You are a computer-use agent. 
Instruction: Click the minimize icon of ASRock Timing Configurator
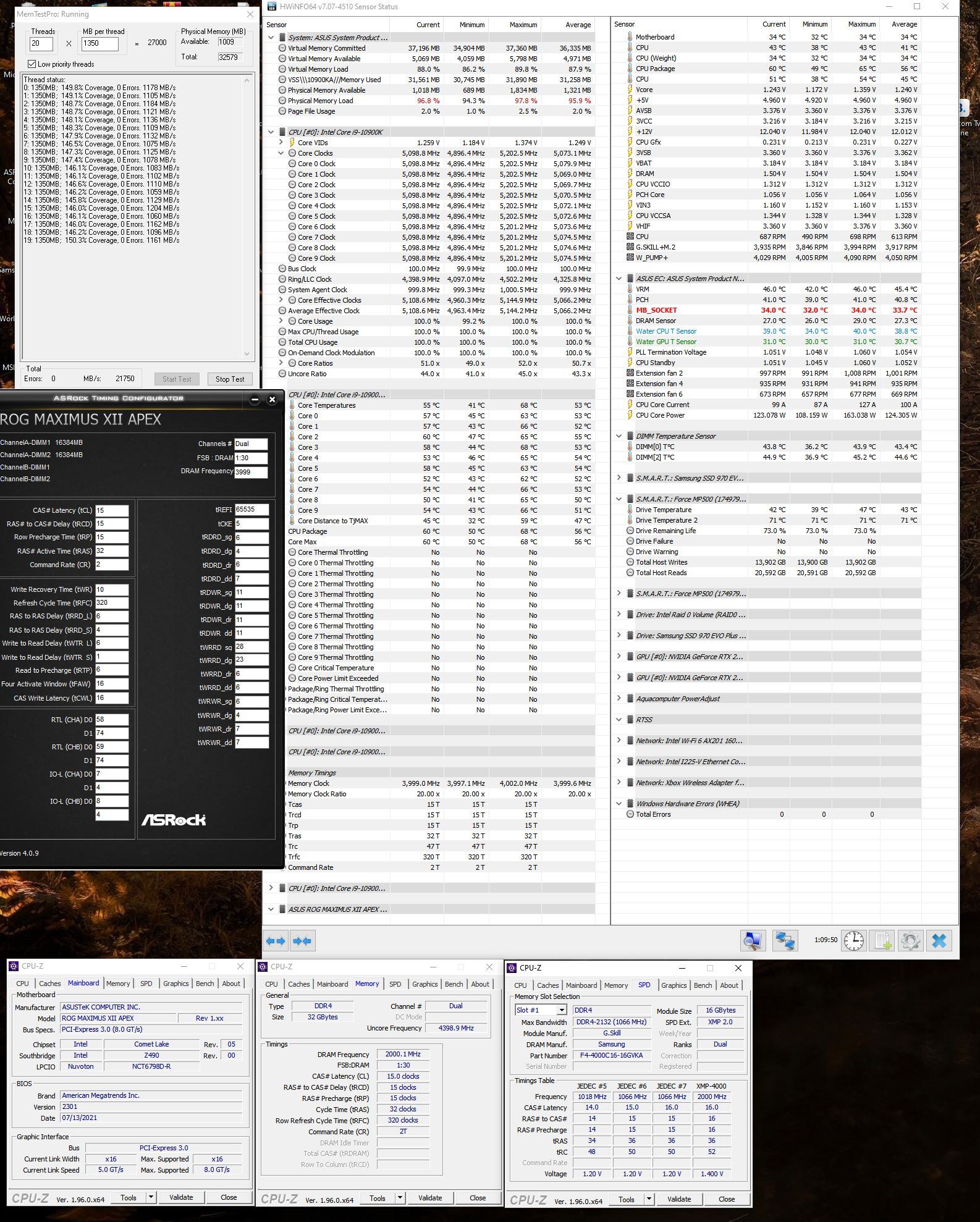(x=255, y=399)
